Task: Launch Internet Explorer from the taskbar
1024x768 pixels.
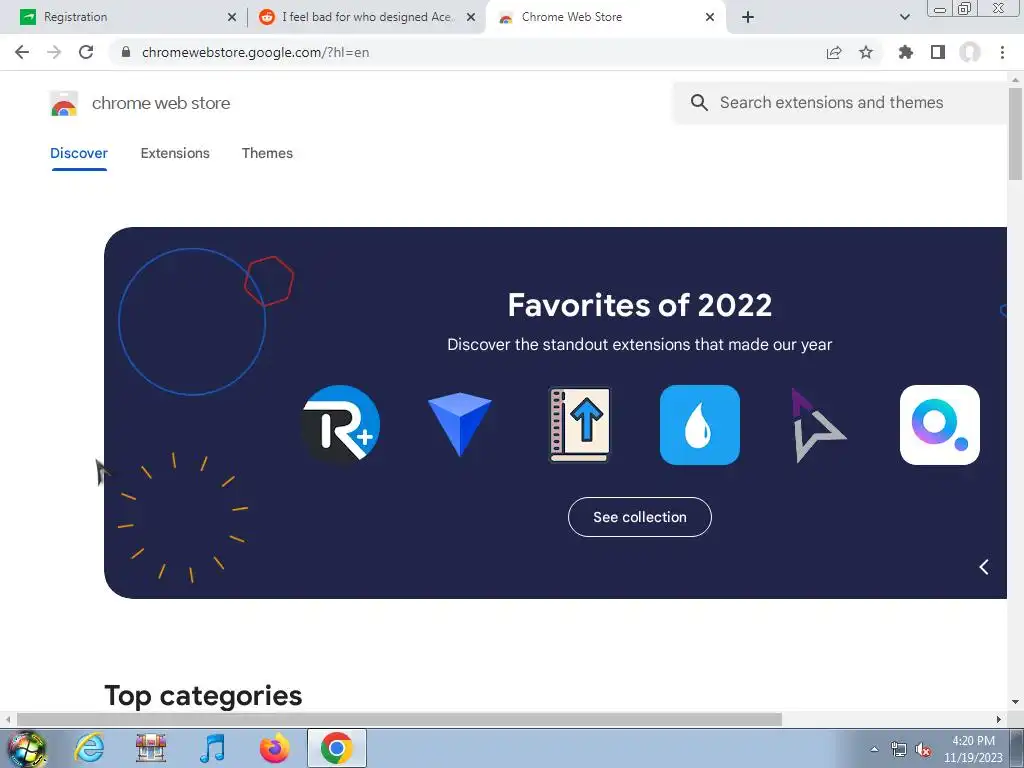Action: (x=89, y=748)
